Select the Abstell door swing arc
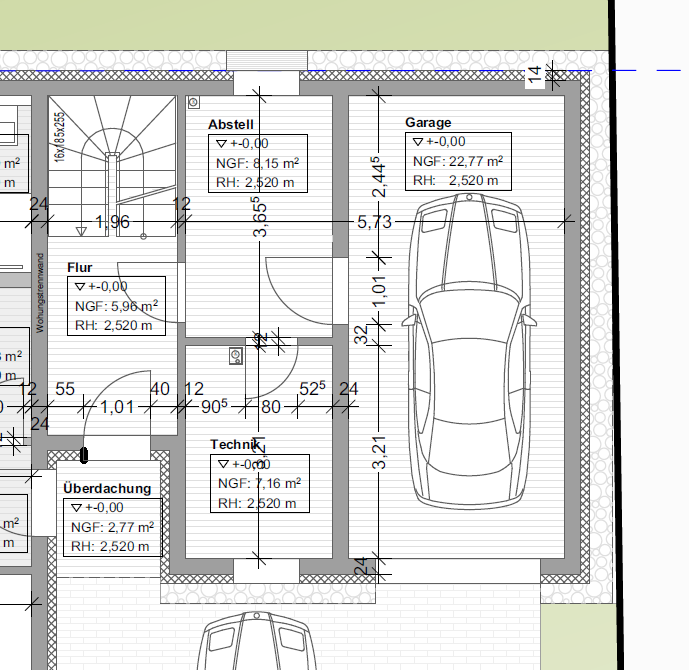This screenshot has height=670, width=689. click(x=302, y=290)
